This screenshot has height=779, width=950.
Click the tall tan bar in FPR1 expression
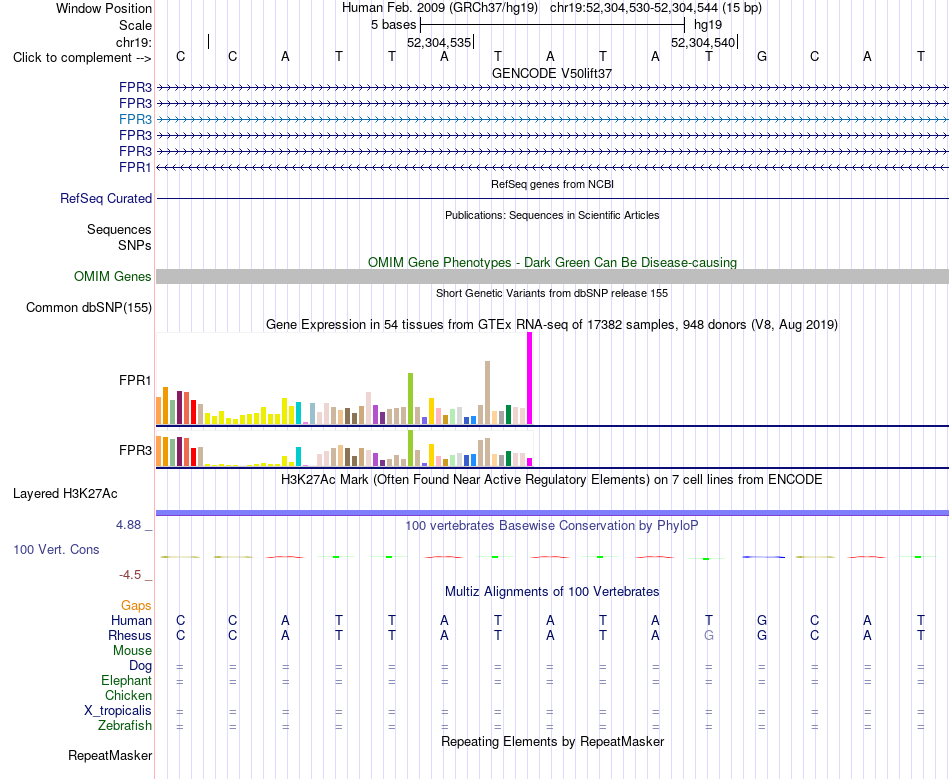[x=487, y=393]
